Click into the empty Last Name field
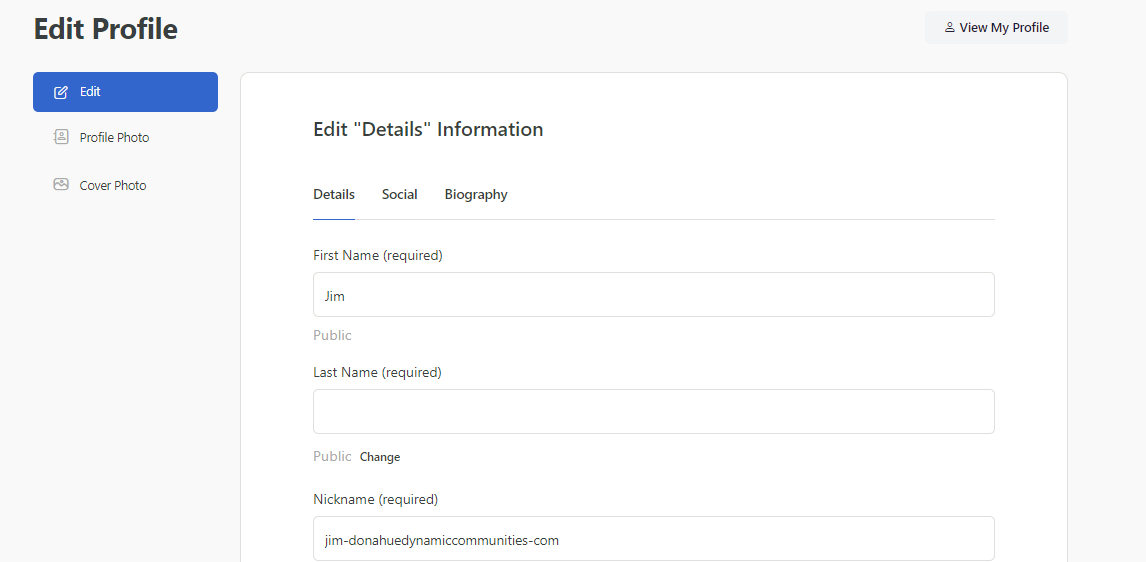This screenshot has height=562, width=1146. pos(653,411)
